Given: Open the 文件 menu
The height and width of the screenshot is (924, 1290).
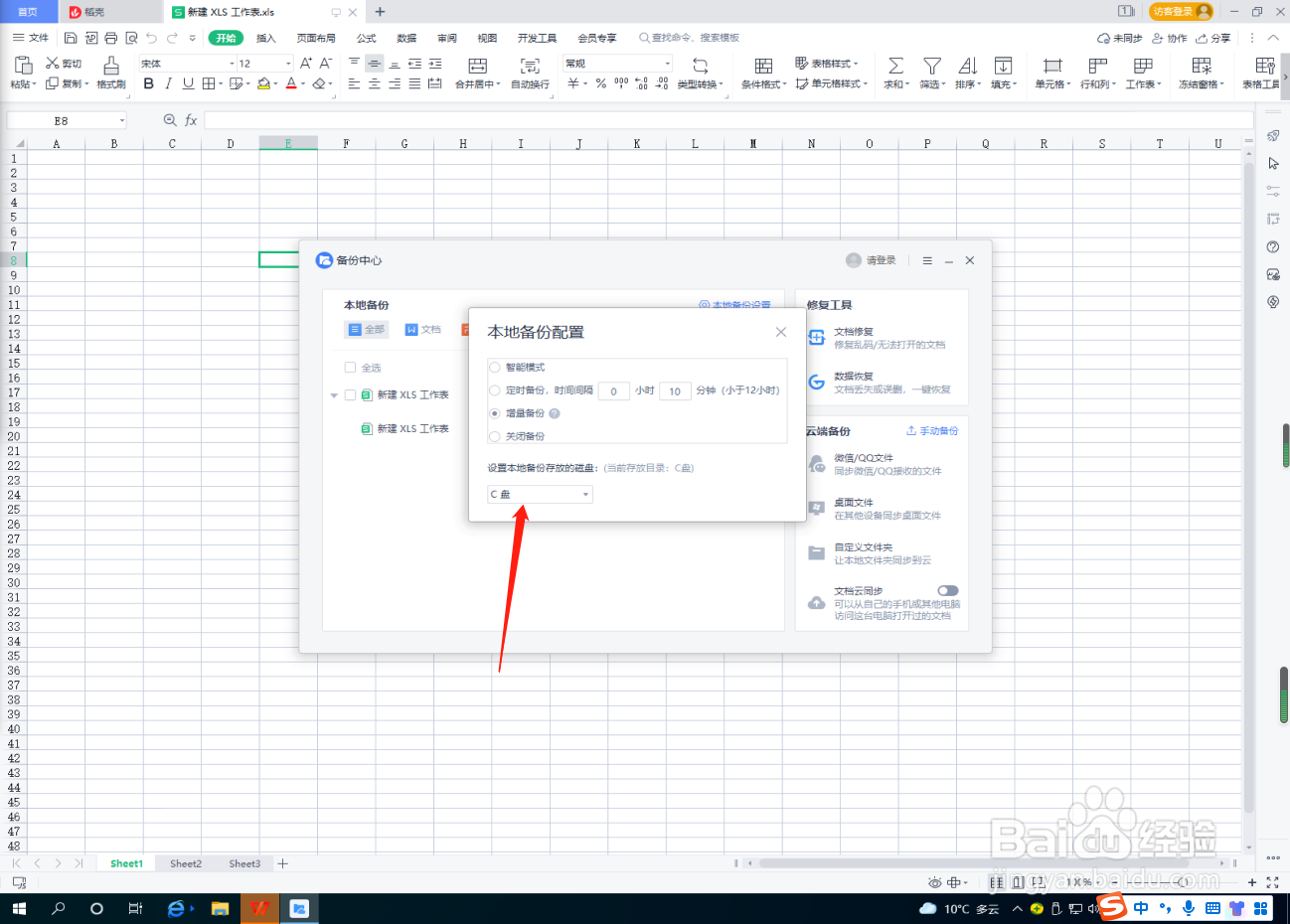Looking at the screenshot, I should tap(31, 38).
